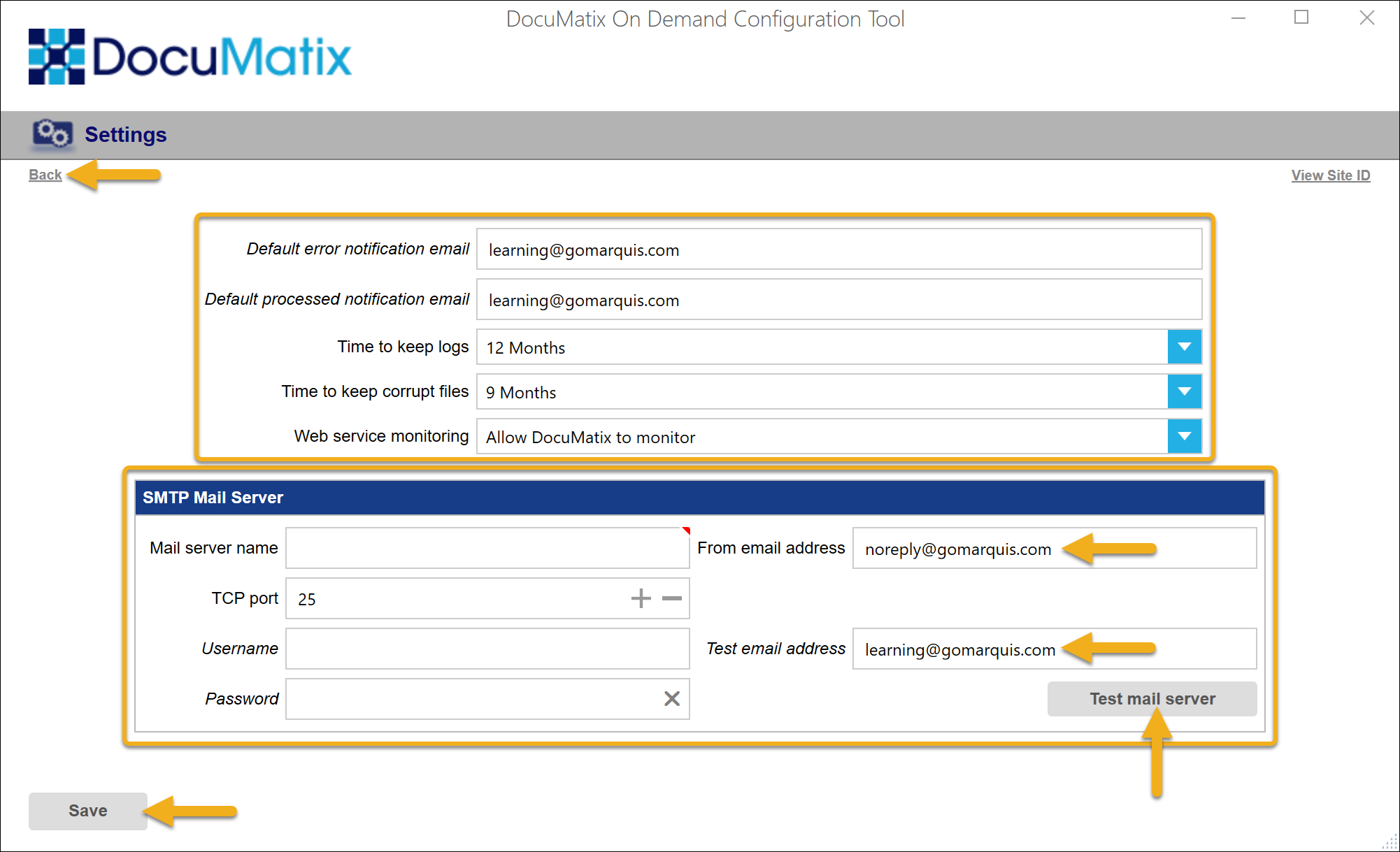1400x852 pixels.
Task: Click the Settings heading text
Action: (126, 134)
